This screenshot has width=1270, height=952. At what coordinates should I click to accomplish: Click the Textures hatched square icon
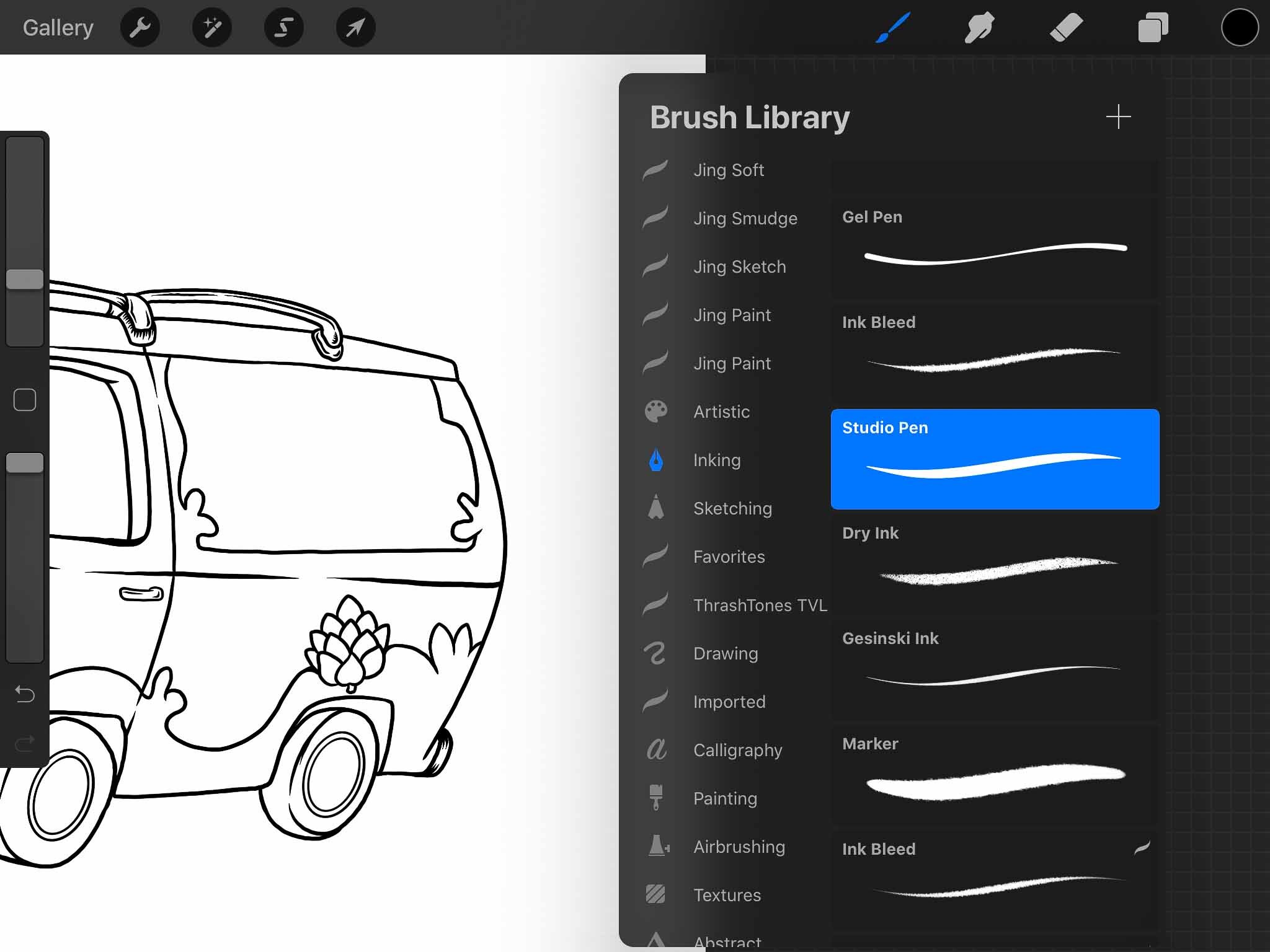(655, 894)
